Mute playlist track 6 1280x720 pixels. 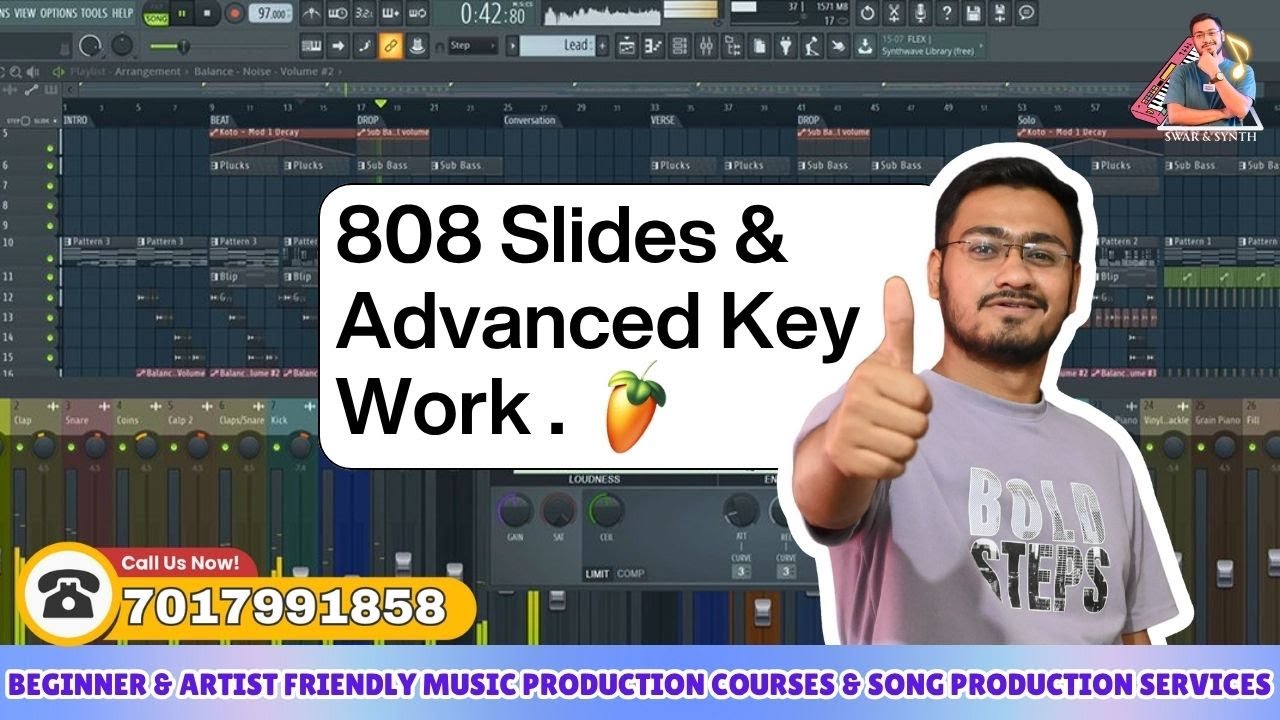click(50, 165)
